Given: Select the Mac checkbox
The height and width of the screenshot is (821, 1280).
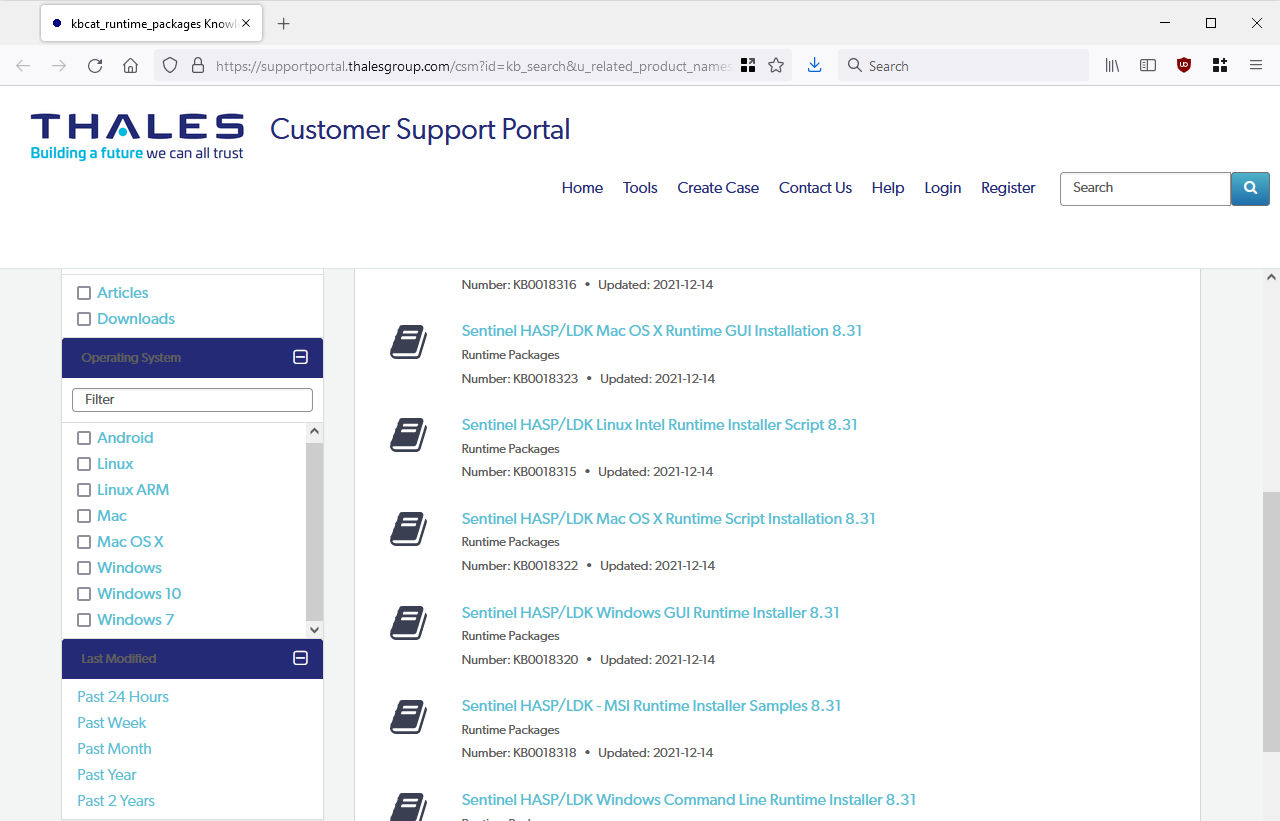Looking at the screenshot, I should [x=84, y=516].
